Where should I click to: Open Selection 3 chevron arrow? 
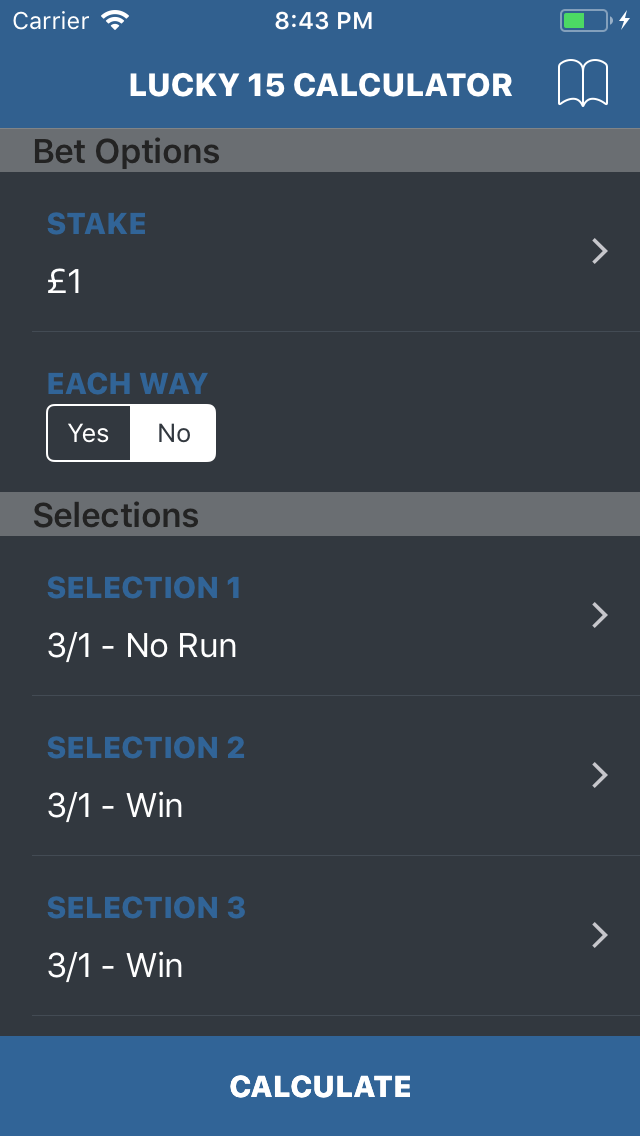pyautogui.click(x=599, y=935)
